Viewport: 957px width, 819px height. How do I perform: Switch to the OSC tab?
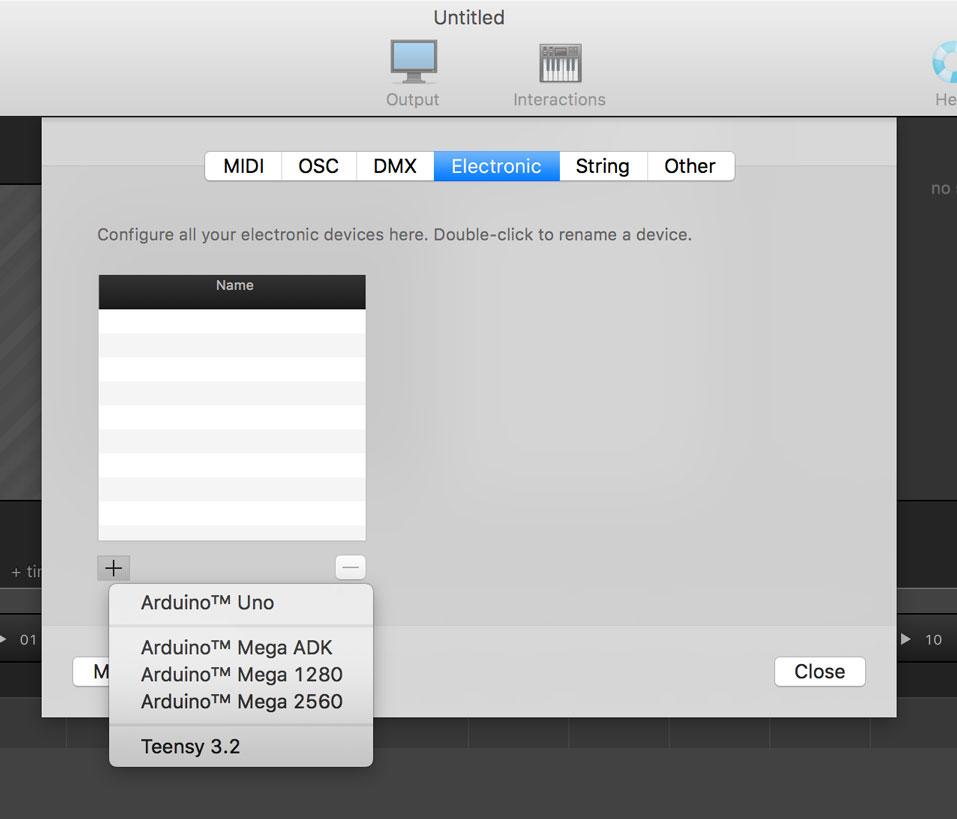pyautogui.click(x=318, y=166)
